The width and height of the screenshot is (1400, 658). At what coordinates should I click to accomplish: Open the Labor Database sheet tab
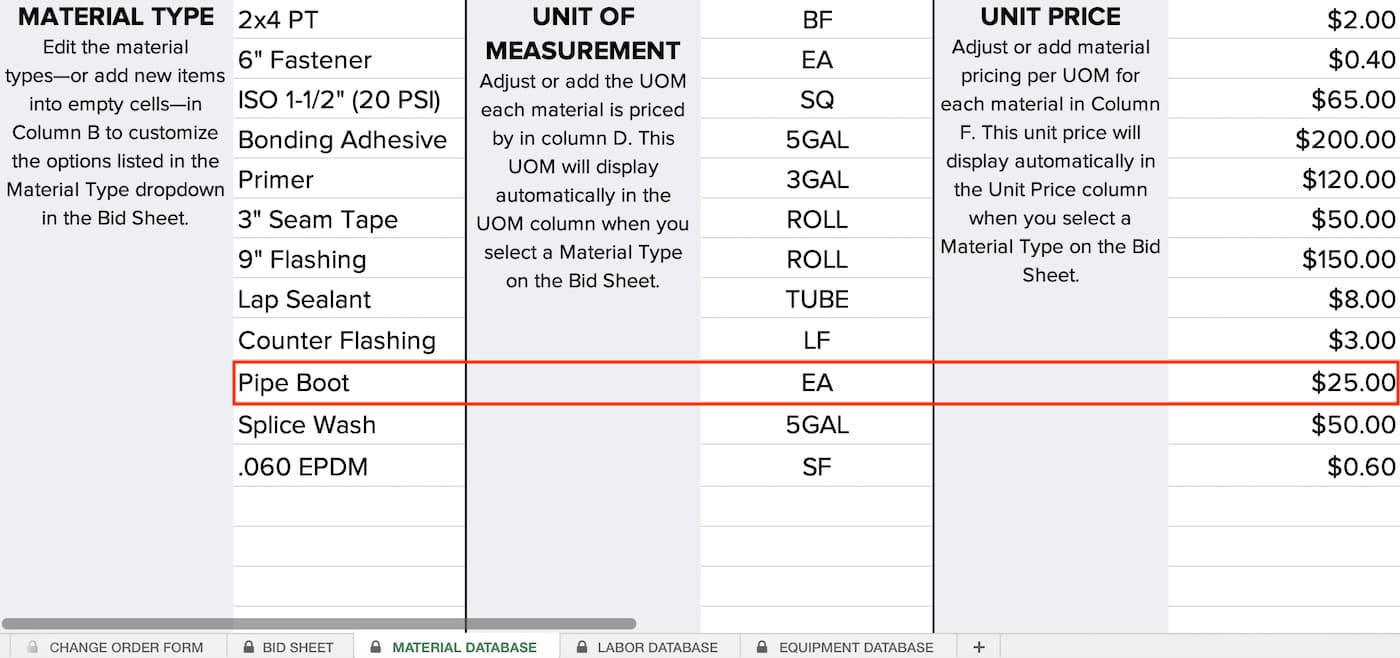pos(657,647)
